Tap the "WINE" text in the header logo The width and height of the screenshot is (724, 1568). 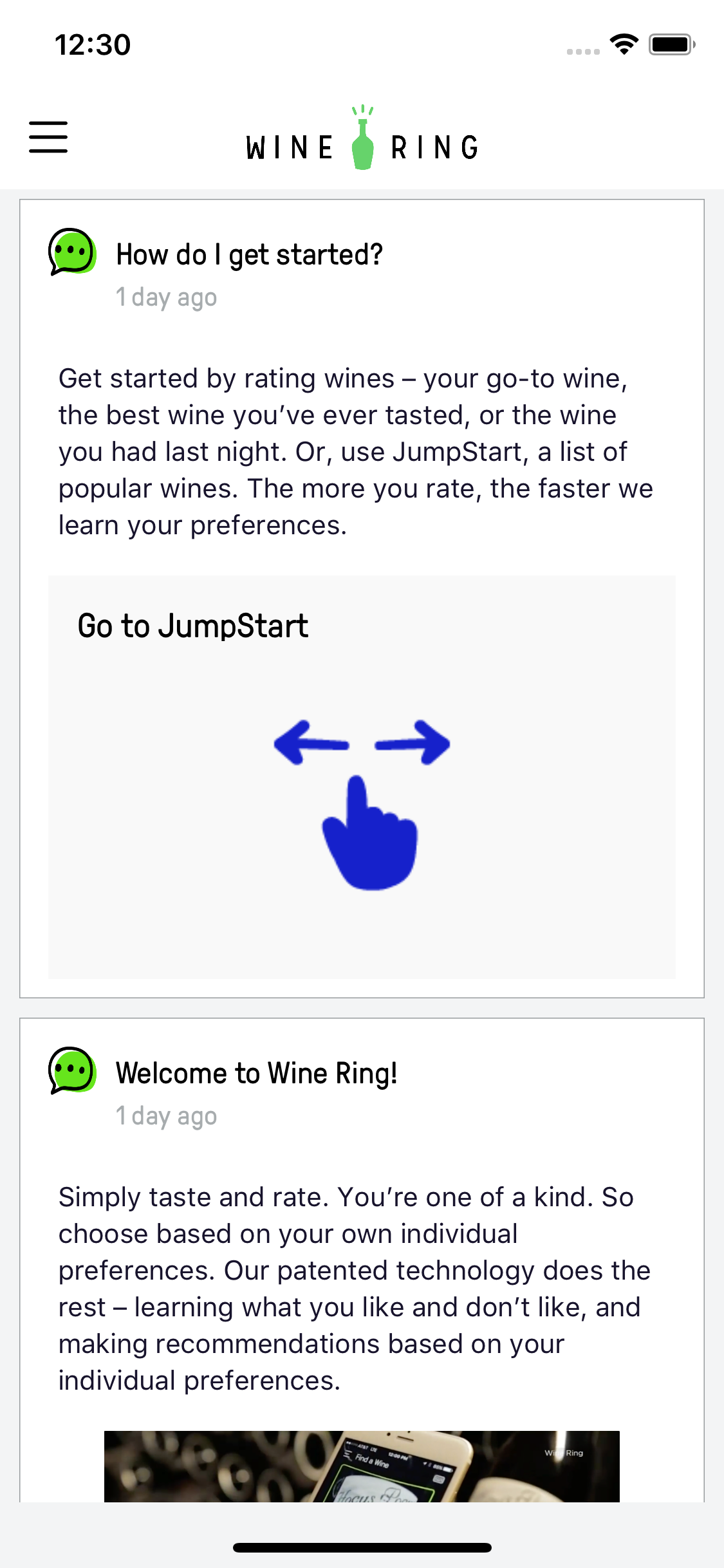(x=290, y=148)
